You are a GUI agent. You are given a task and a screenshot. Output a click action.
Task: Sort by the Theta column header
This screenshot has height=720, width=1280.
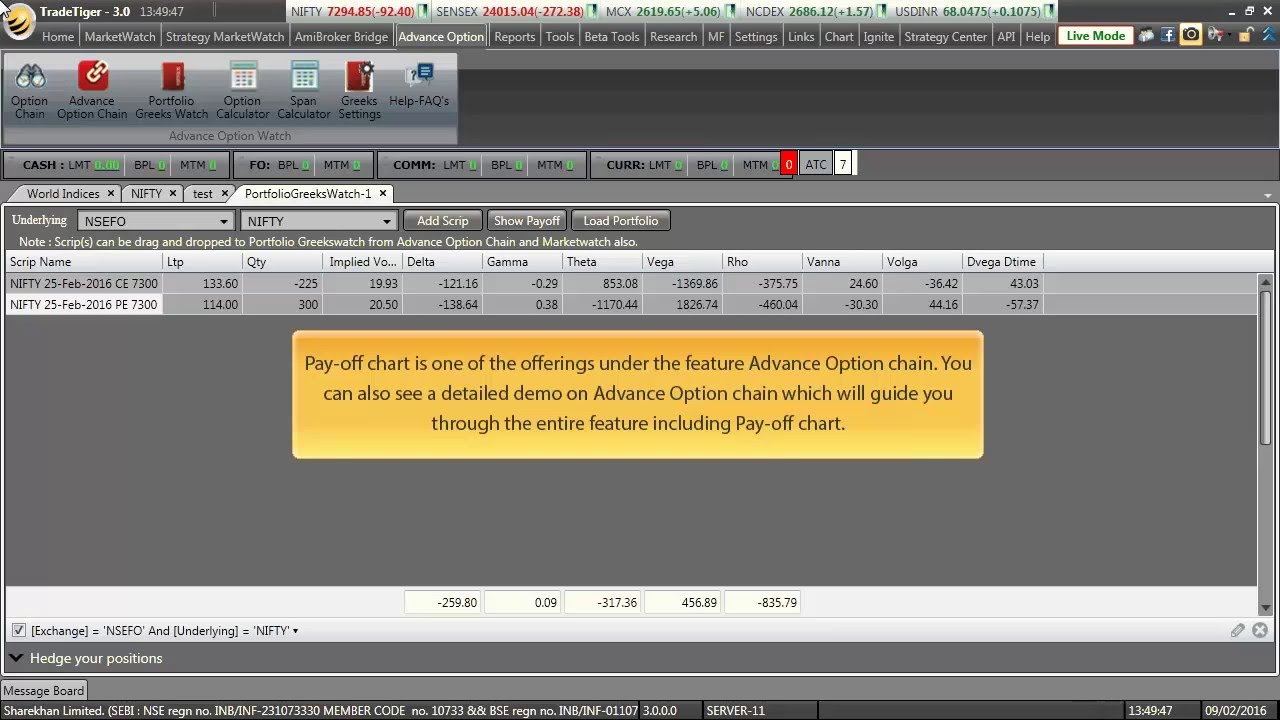(x=602, y=262)
